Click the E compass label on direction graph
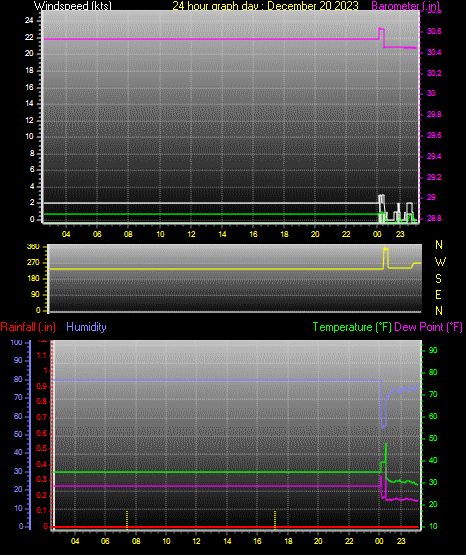 point(438,294)
